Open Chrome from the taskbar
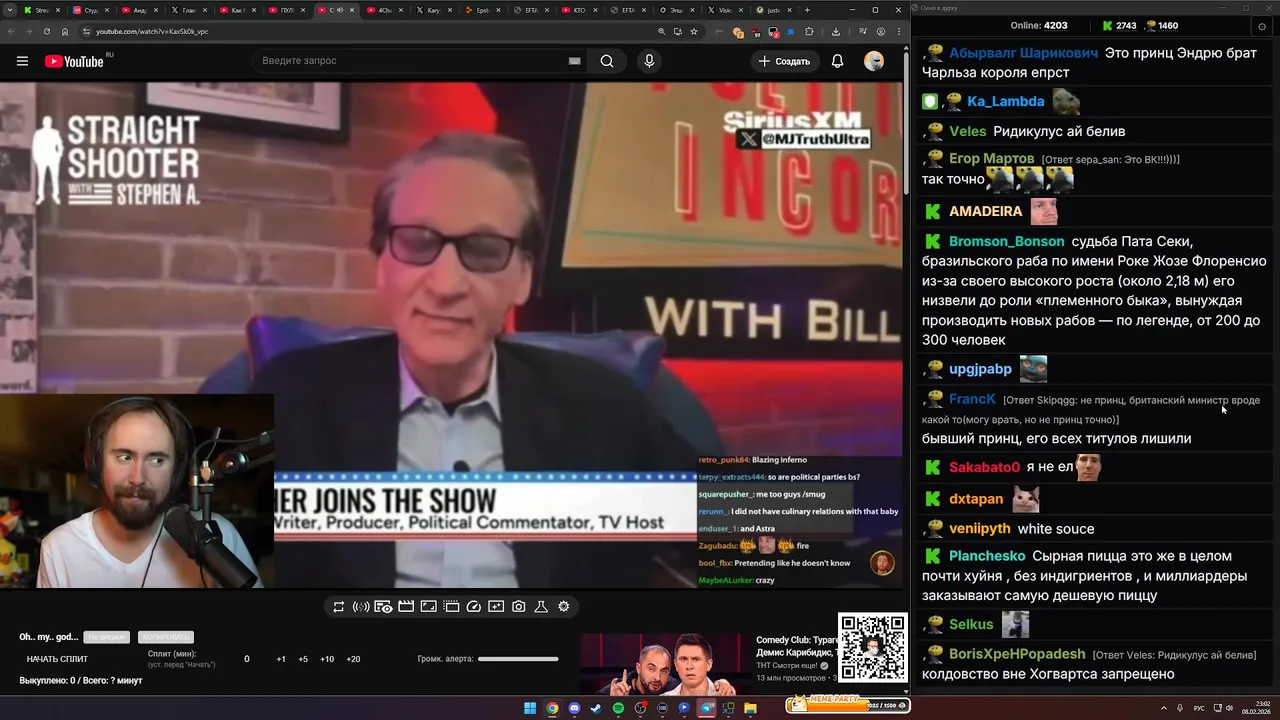The image size is (1280, 720). coord(552,708)
